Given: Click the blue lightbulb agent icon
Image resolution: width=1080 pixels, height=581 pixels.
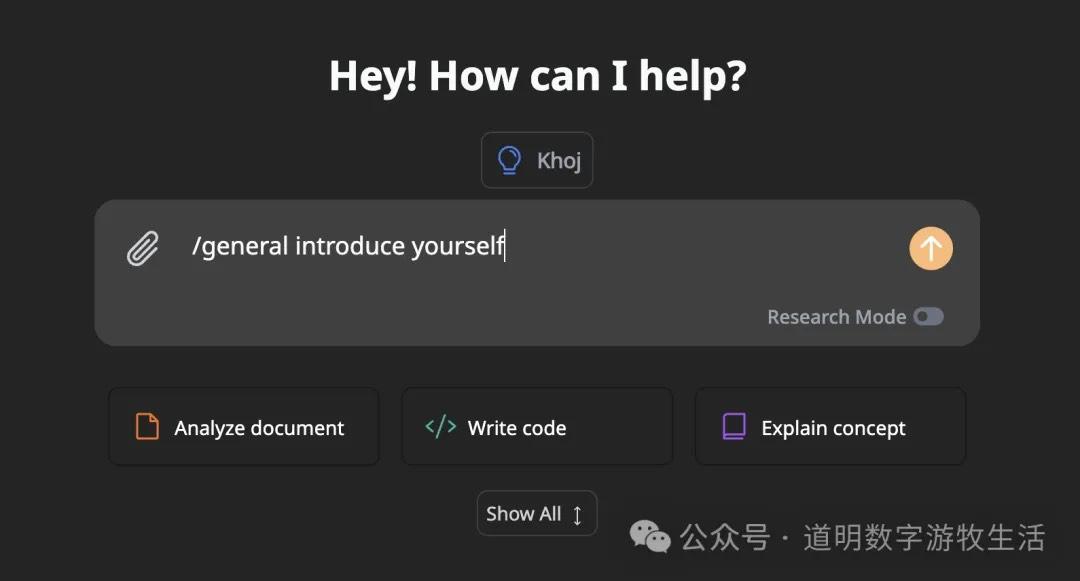Looking at the screenshot, I should (x=509, y=160).
